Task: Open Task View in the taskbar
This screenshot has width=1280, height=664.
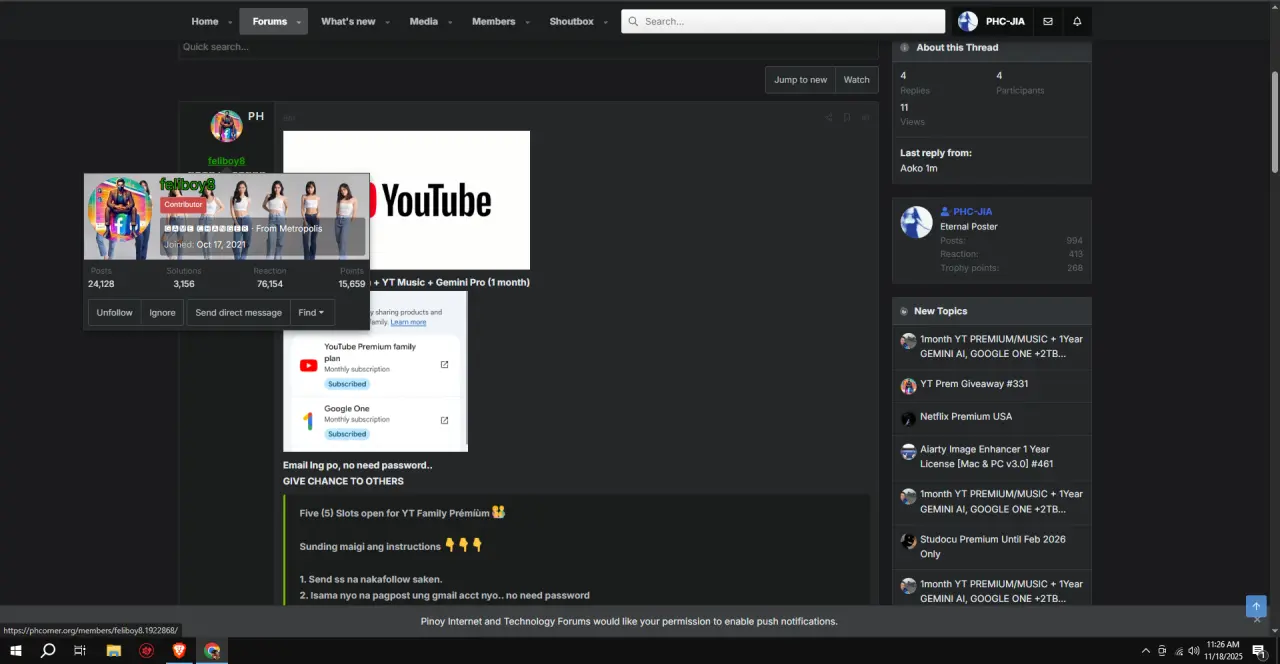Action: click(80, 650)
